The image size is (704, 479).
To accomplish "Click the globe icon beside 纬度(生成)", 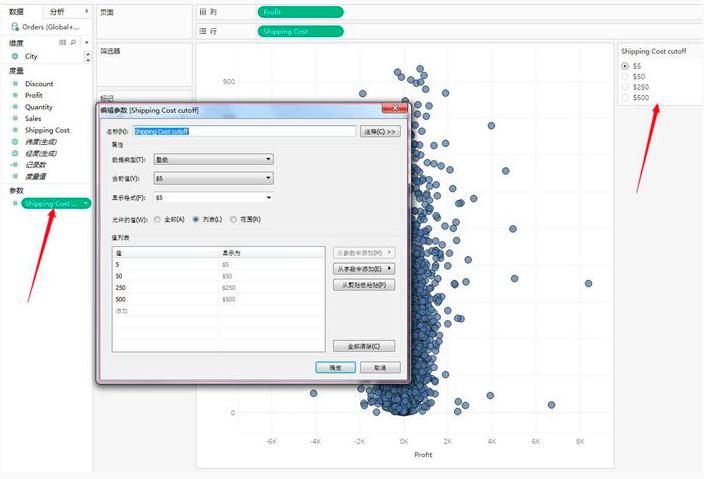I will pyautogui.click(x=15, y=142).
